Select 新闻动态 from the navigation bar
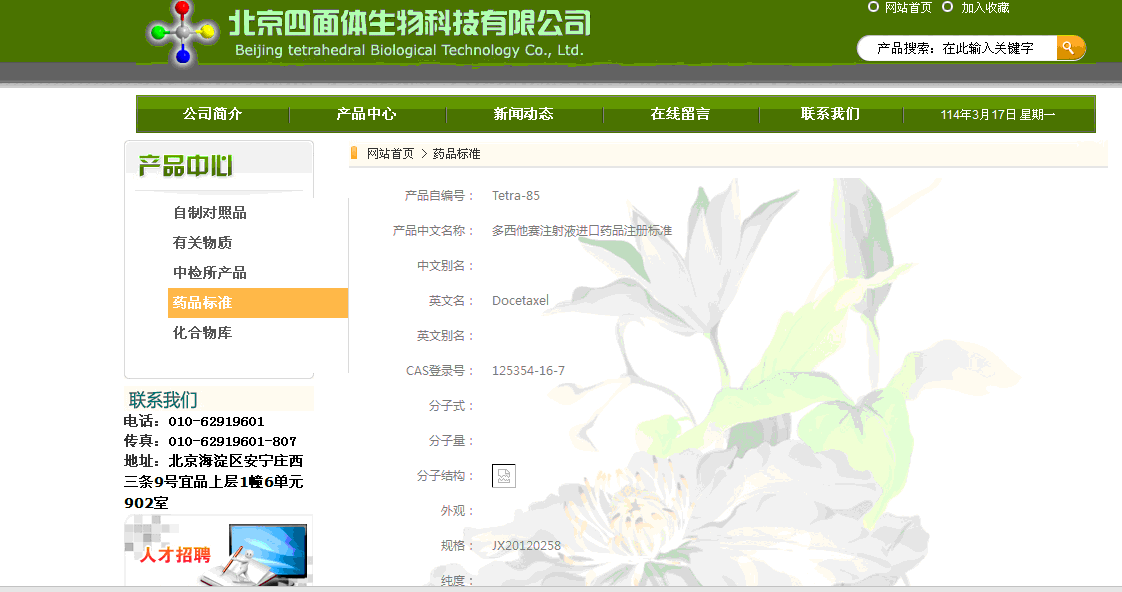Screen dimensions: 1122x592 pos(523,114)
